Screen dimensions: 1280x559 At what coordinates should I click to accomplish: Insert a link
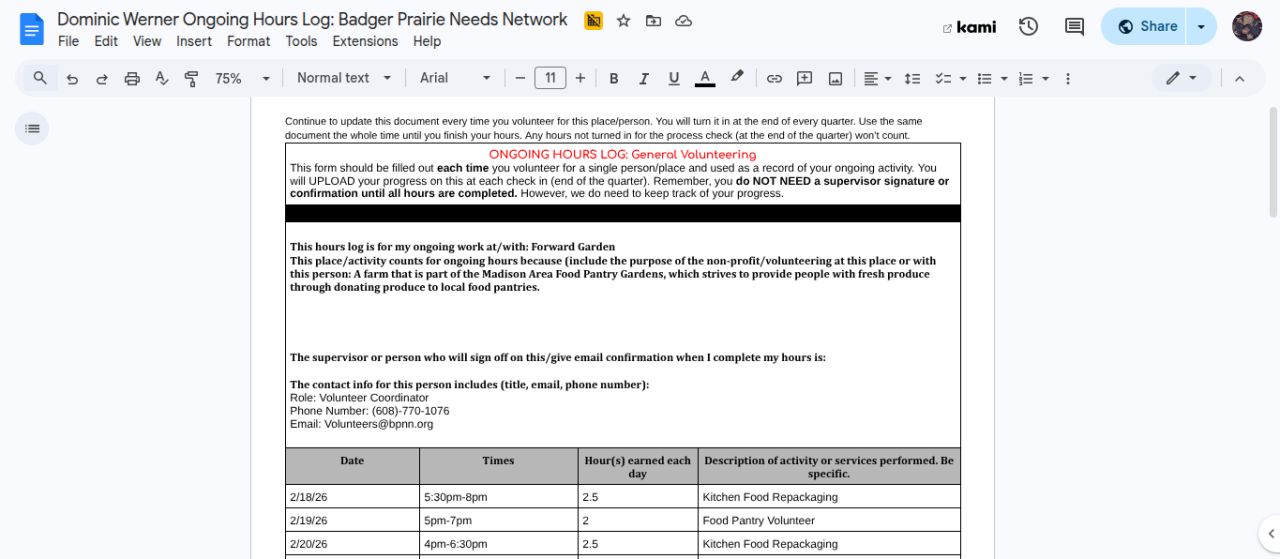(774, 78)
